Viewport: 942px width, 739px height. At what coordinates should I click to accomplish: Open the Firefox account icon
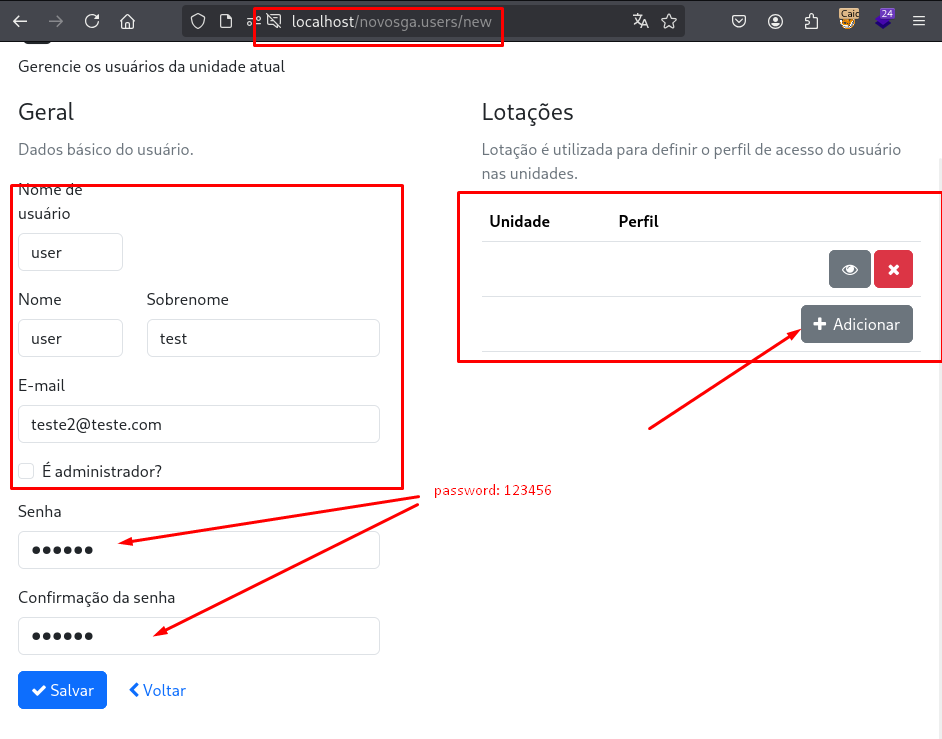775,21
